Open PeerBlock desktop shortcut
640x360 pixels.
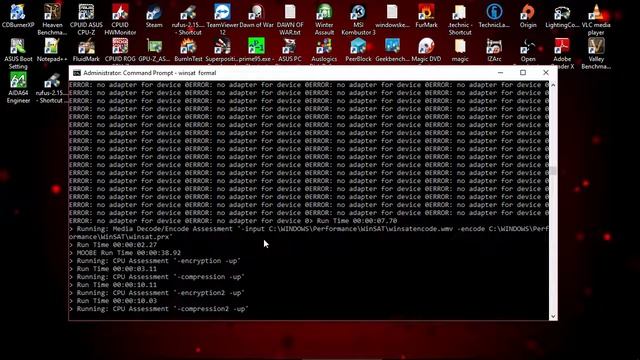pos(358,51)
